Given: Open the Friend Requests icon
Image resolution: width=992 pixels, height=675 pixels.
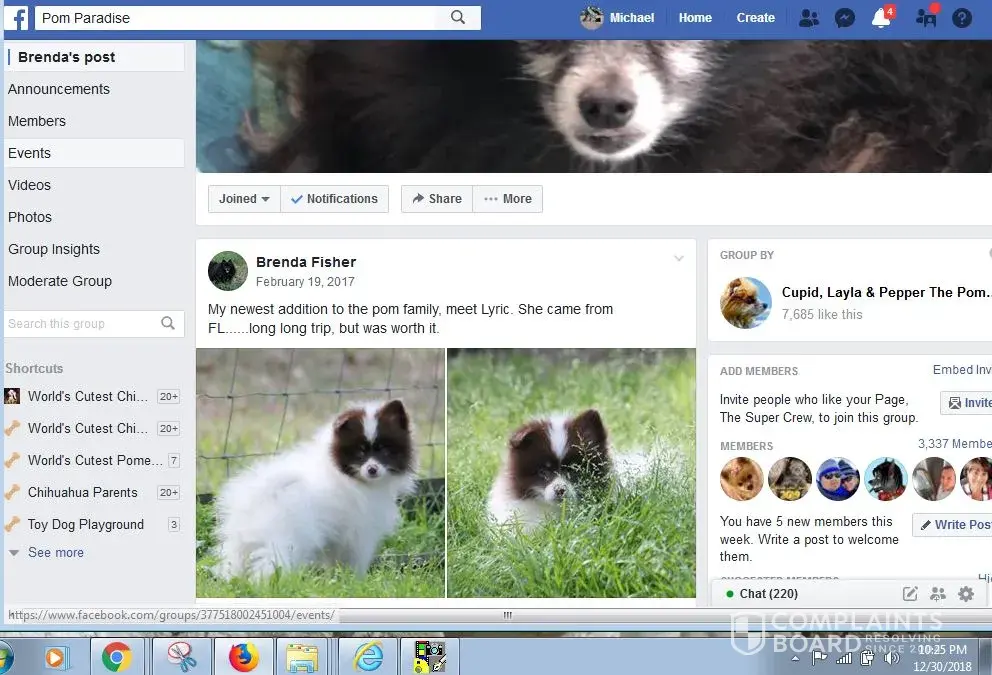Looking at the screenshot, I should (x=809, y=18).
